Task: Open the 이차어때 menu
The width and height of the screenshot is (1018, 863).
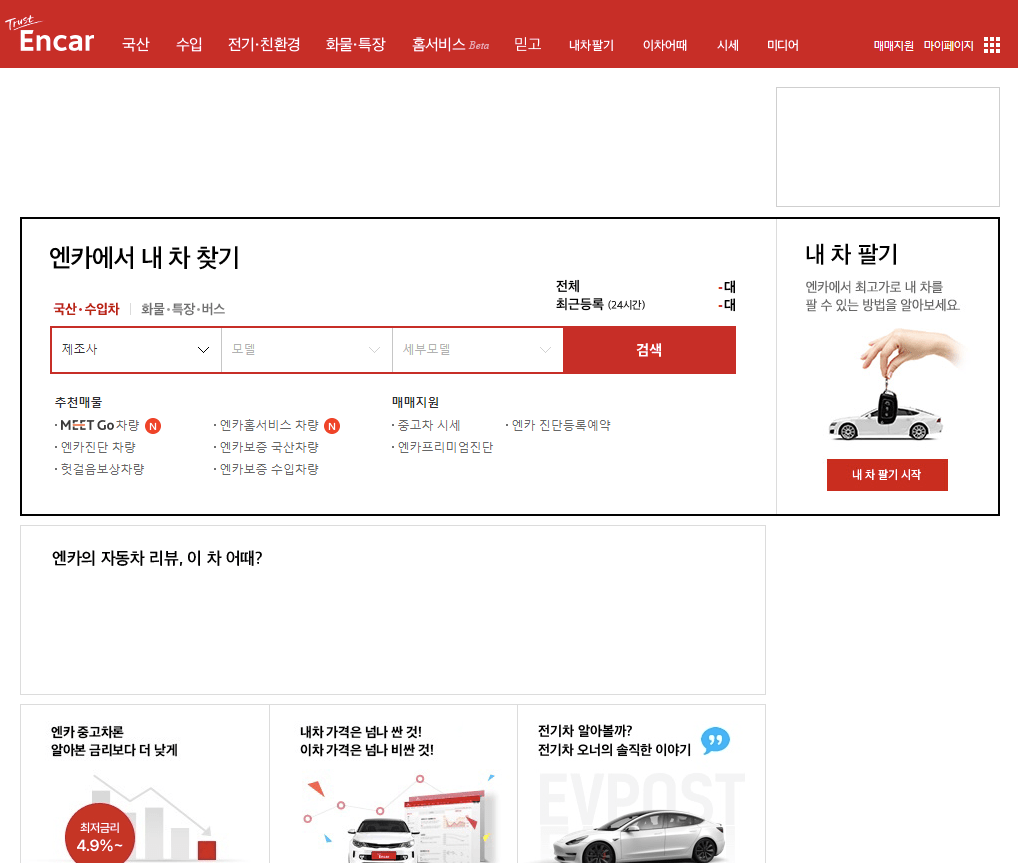Action: tap(665, 45)
